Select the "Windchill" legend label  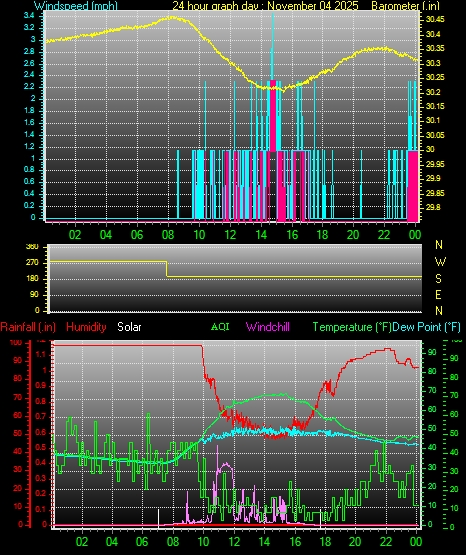tap(268, 327)
